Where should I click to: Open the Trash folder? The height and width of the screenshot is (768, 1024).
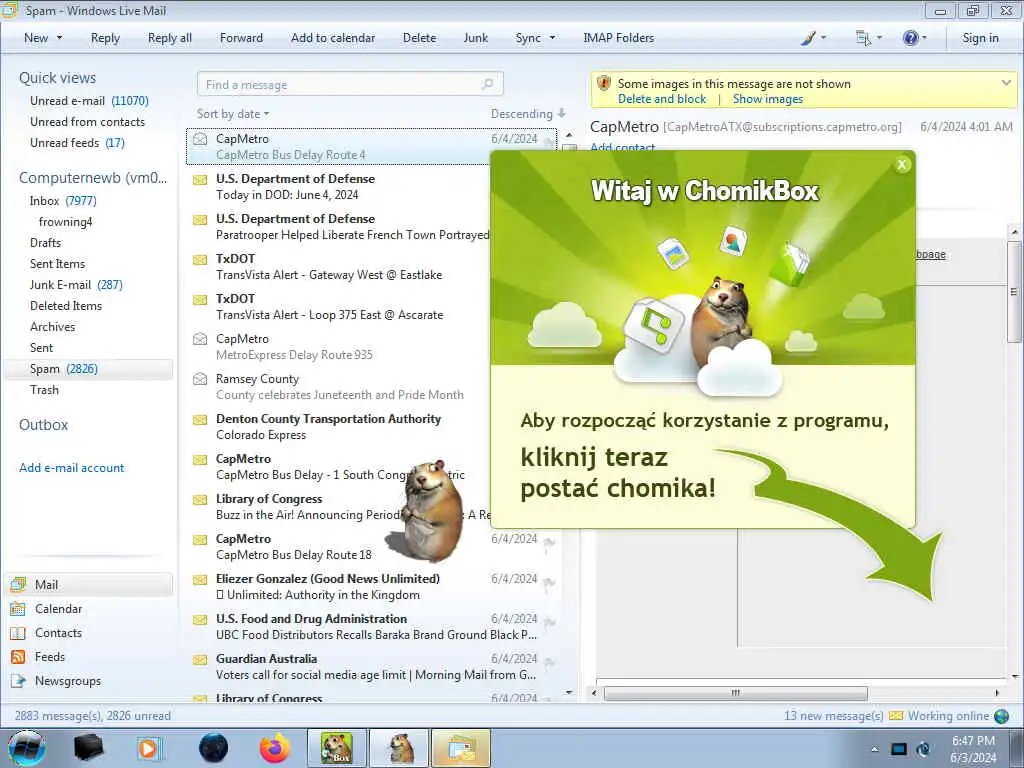coord(44,389)
